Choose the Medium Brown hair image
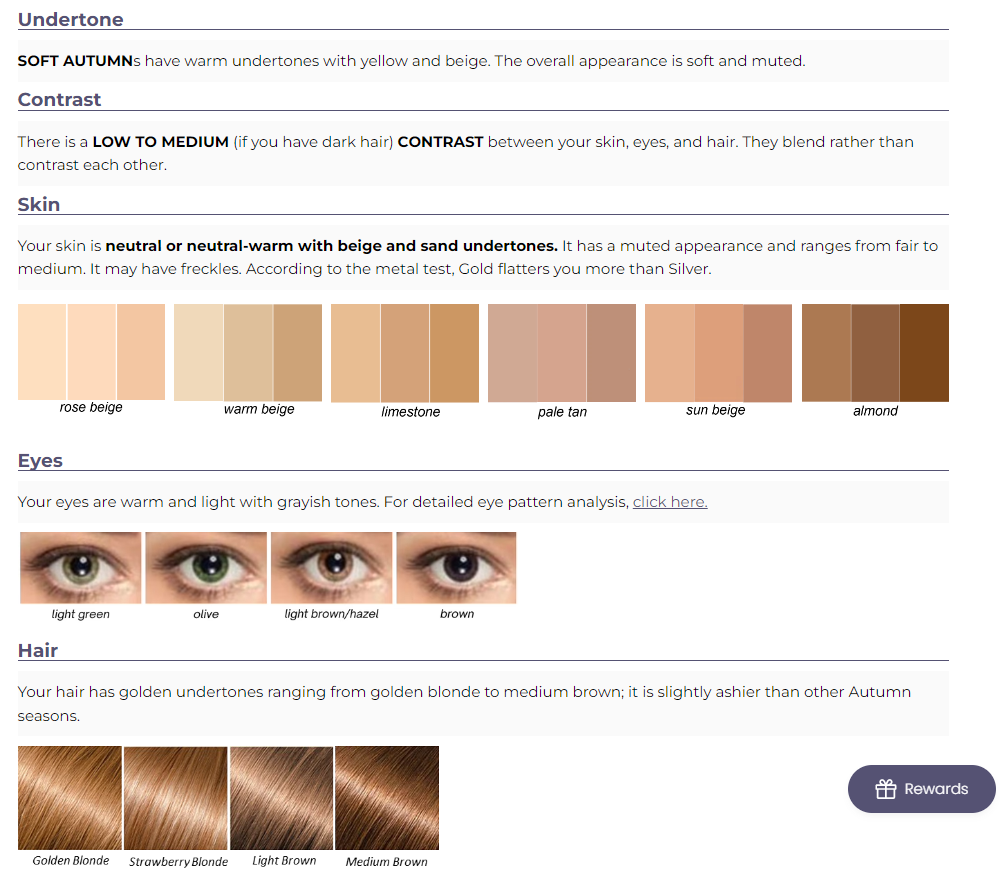The width and height of the screenshot is (1000, 874). pos(386,798)
